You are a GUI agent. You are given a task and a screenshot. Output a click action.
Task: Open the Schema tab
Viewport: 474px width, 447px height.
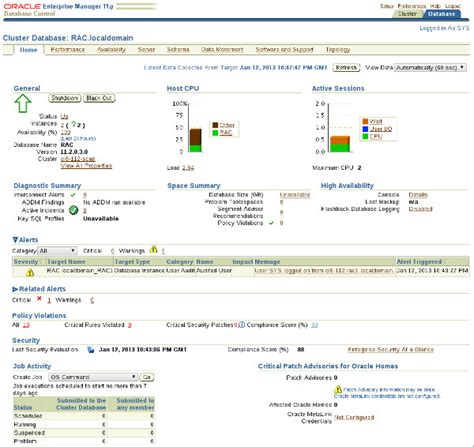click(x=178, y=49)
